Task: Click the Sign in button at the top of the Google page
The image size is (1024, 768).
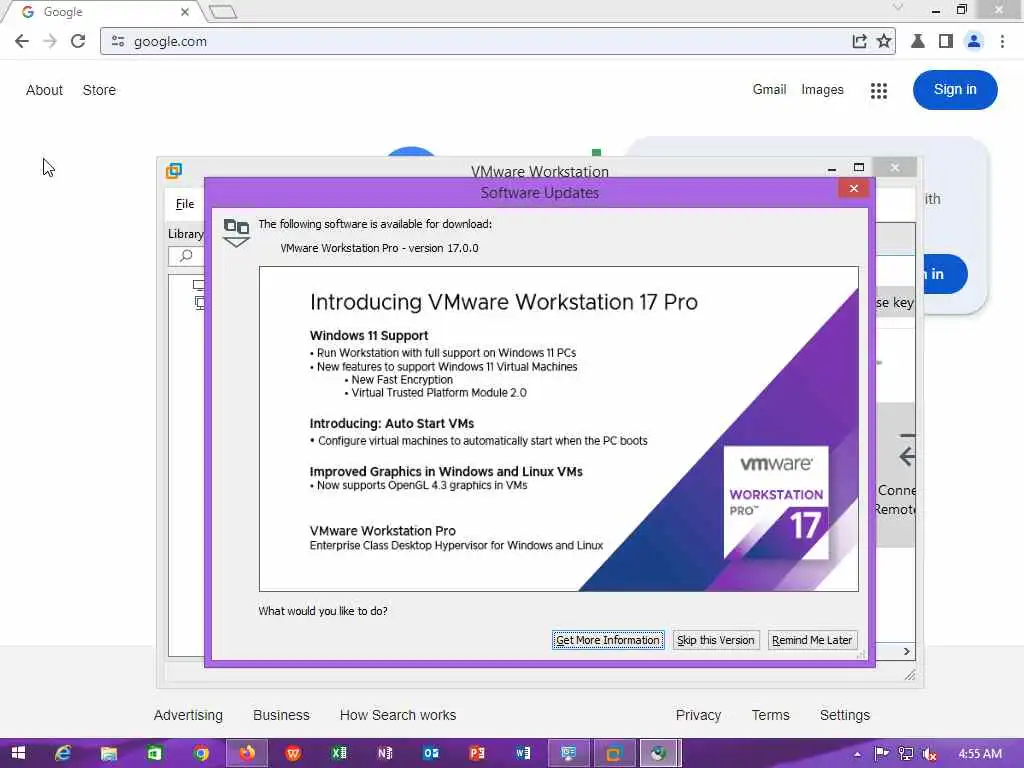Action: 955,89
